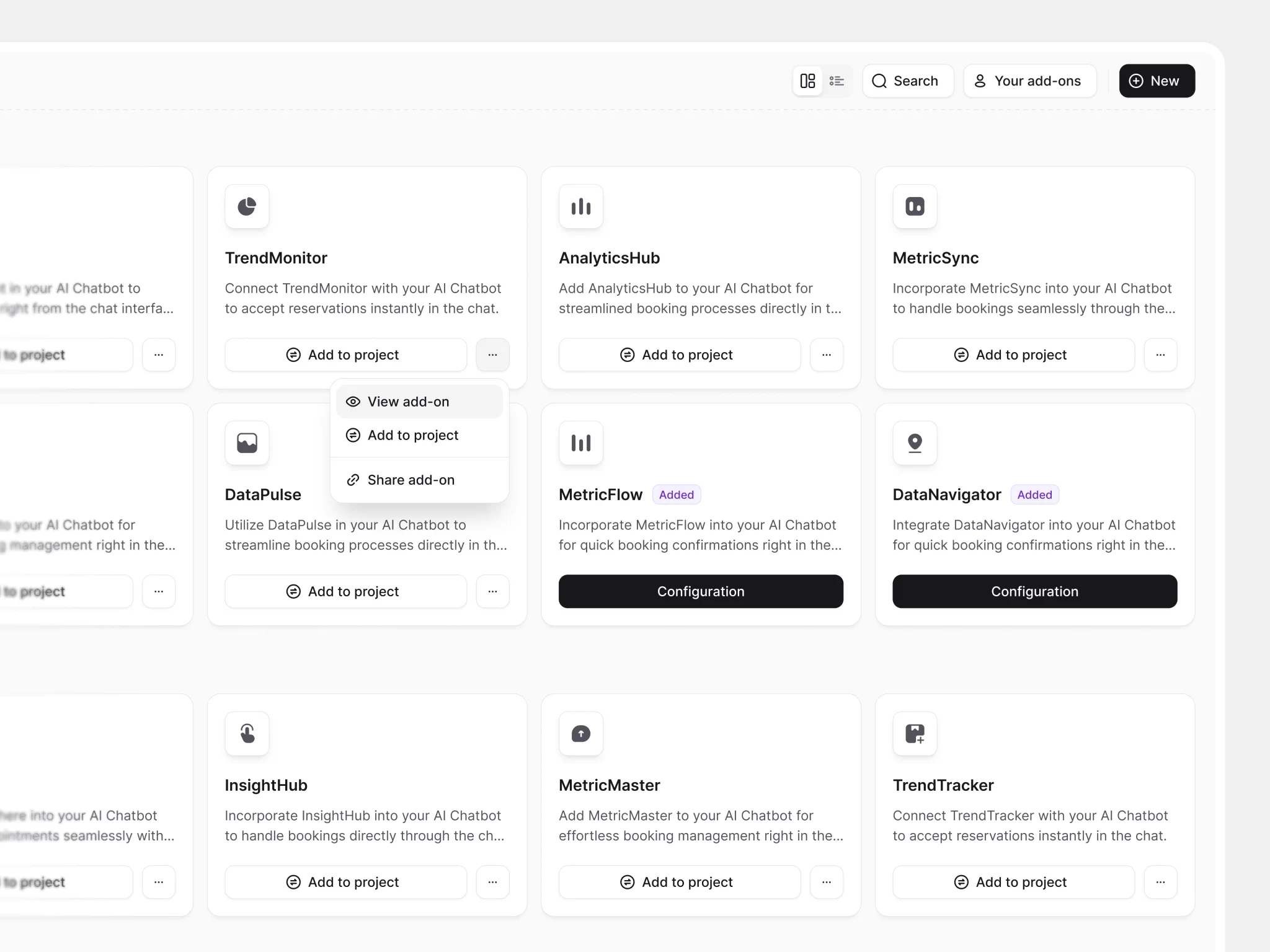Image resolution: width=1270 pixels, height=952 pixels.
Task: Click the Added badge beside MetricFlow
Action: click(x=677, y=495)
